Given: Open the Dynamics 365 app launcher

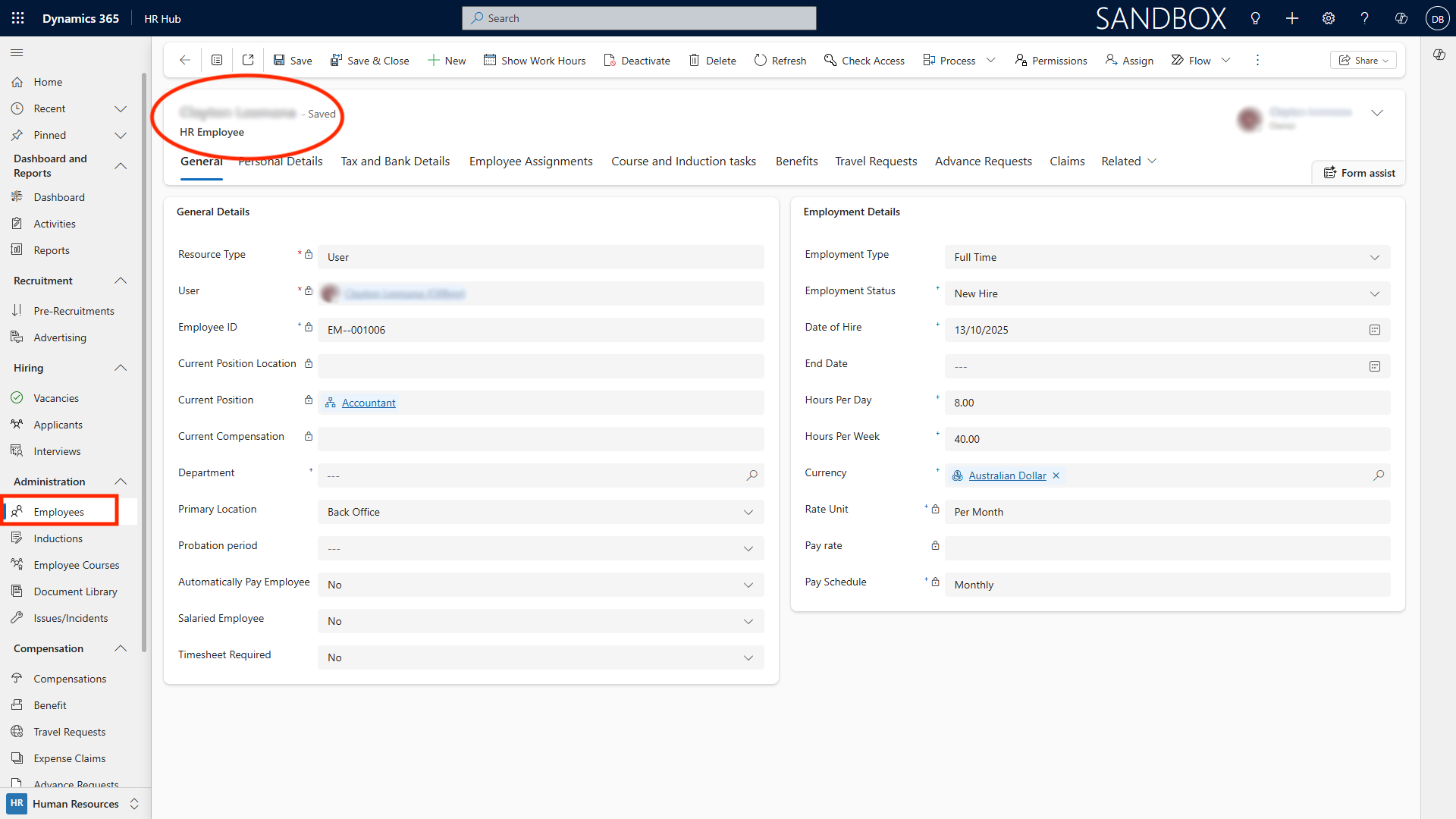Looking at the screenshot, I should point(17,18).
